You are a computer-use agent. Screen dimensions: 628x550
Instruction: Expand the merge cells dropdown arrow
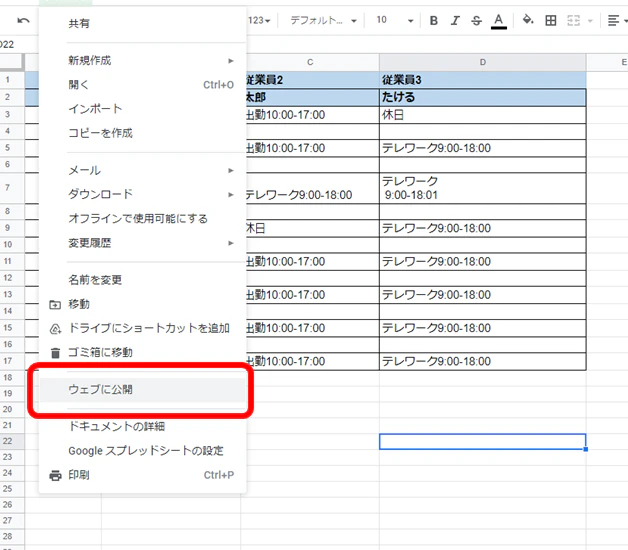click(x=590, y=21)
